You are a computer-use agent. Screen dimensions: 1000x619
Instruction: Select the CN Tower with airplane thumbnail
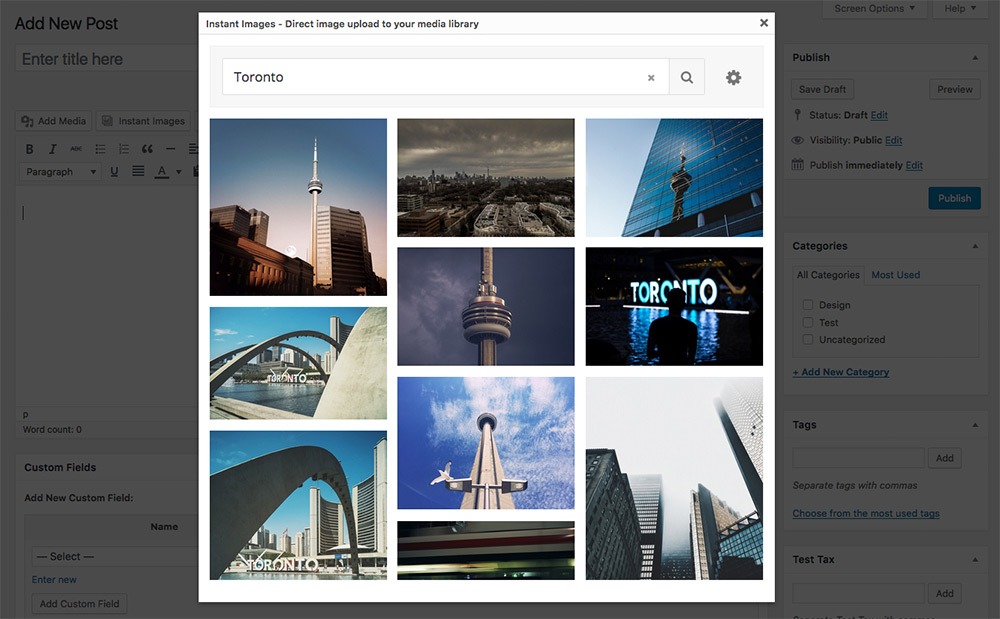tap(486, 443)
